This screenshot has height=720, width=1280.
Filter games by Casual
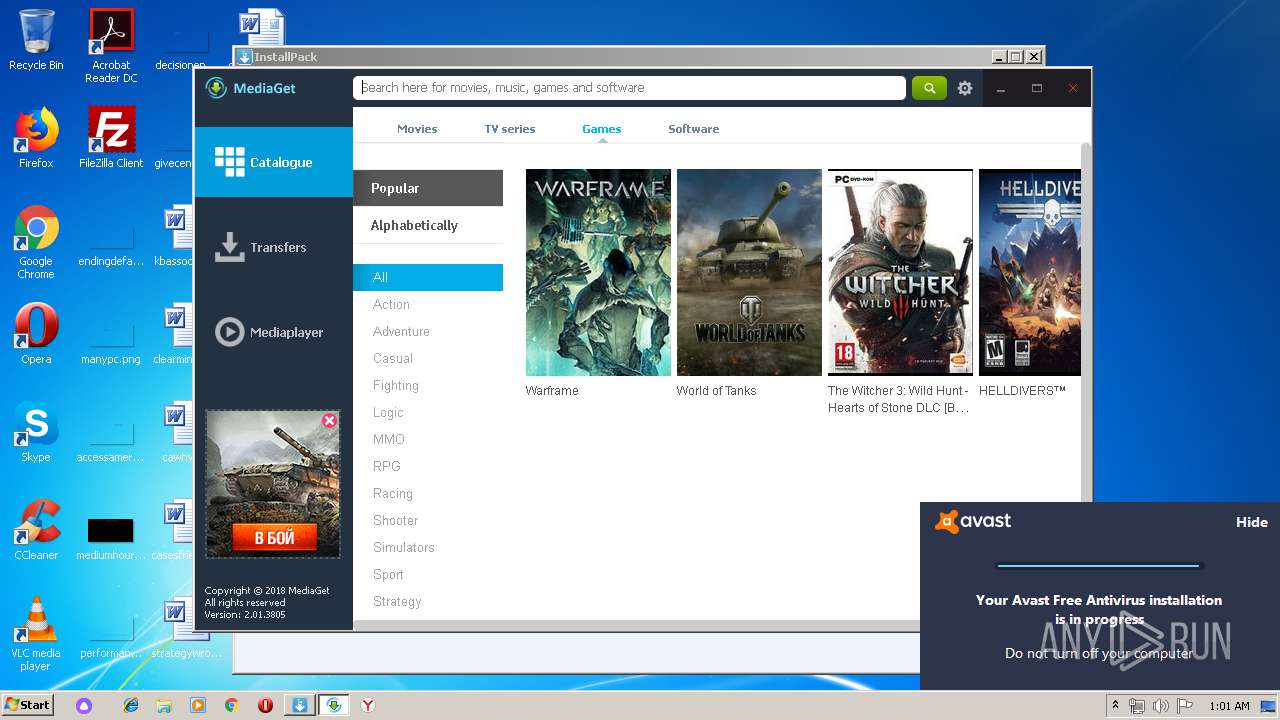click(x=393, y=358)
